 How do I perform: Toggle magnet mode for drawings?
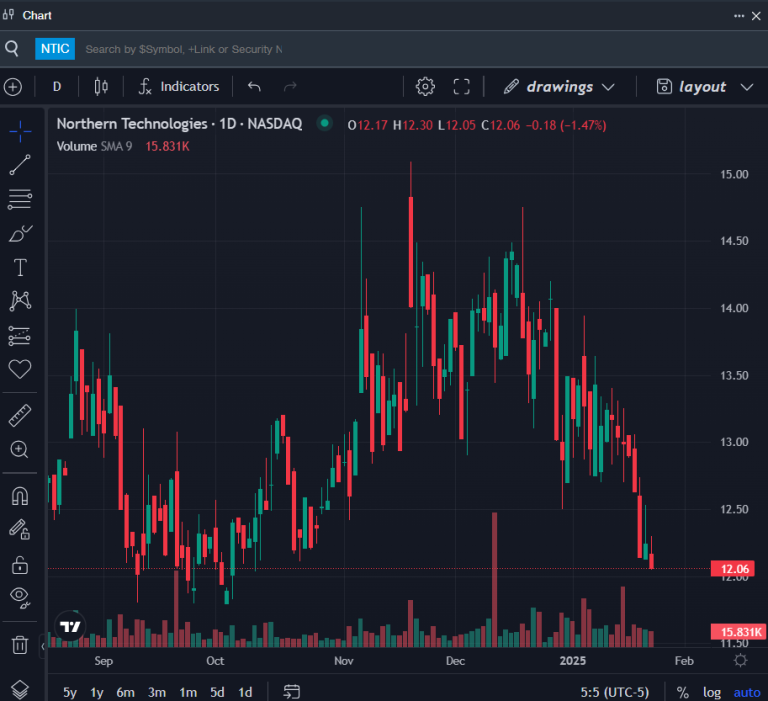(20, 496)
